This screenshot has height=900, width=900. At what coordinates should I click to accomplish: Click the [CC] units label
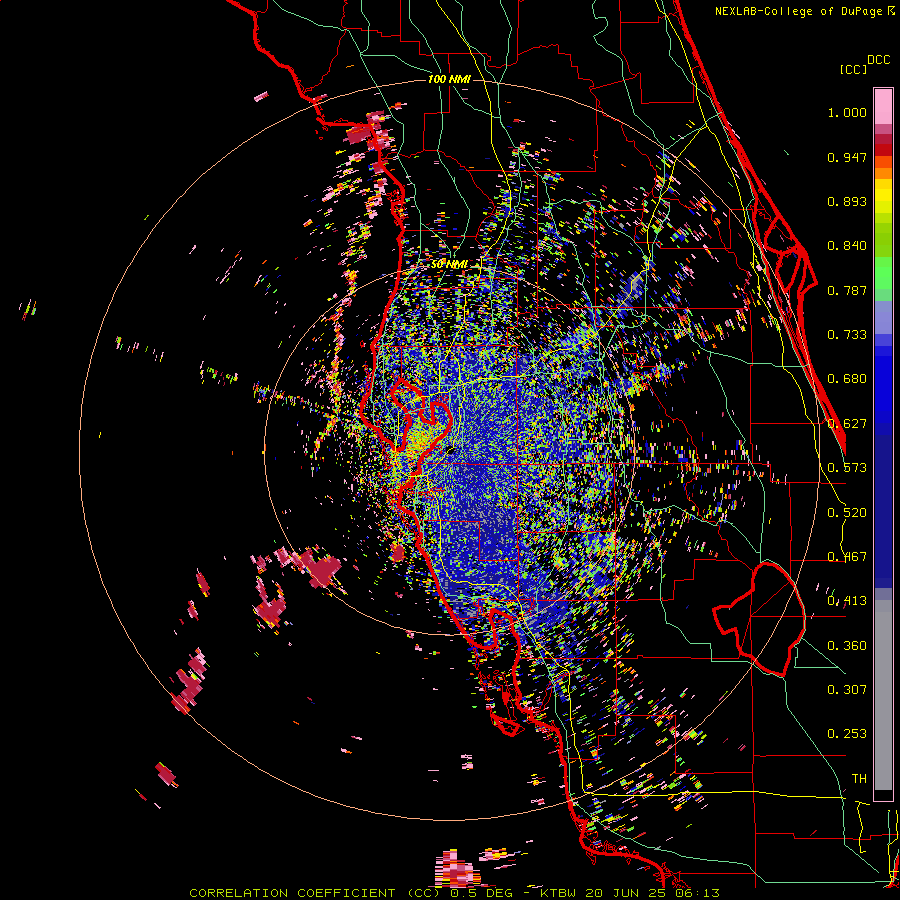853,69
